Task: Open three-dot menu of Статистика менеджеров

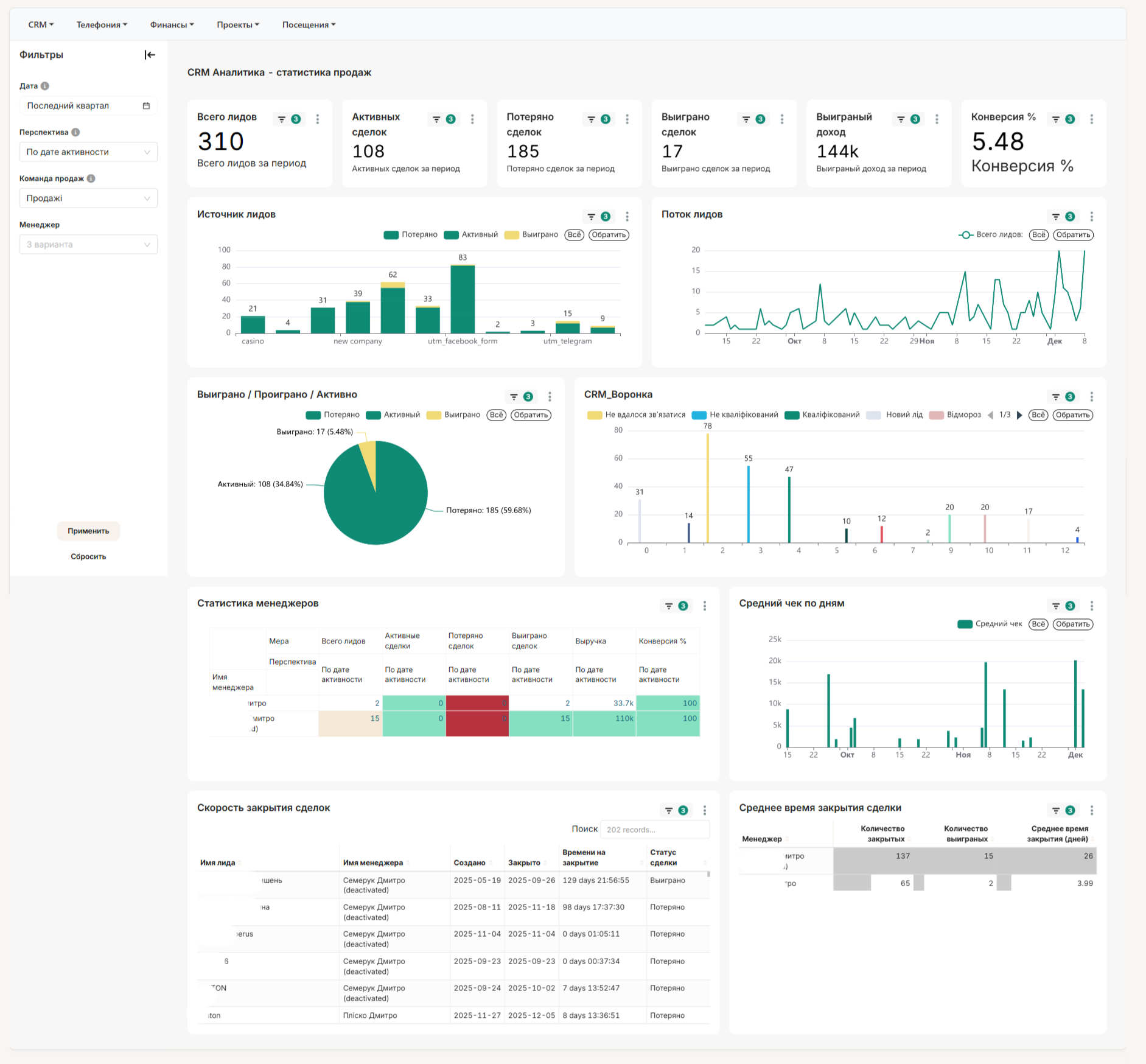Action: (x=705, y=606)
